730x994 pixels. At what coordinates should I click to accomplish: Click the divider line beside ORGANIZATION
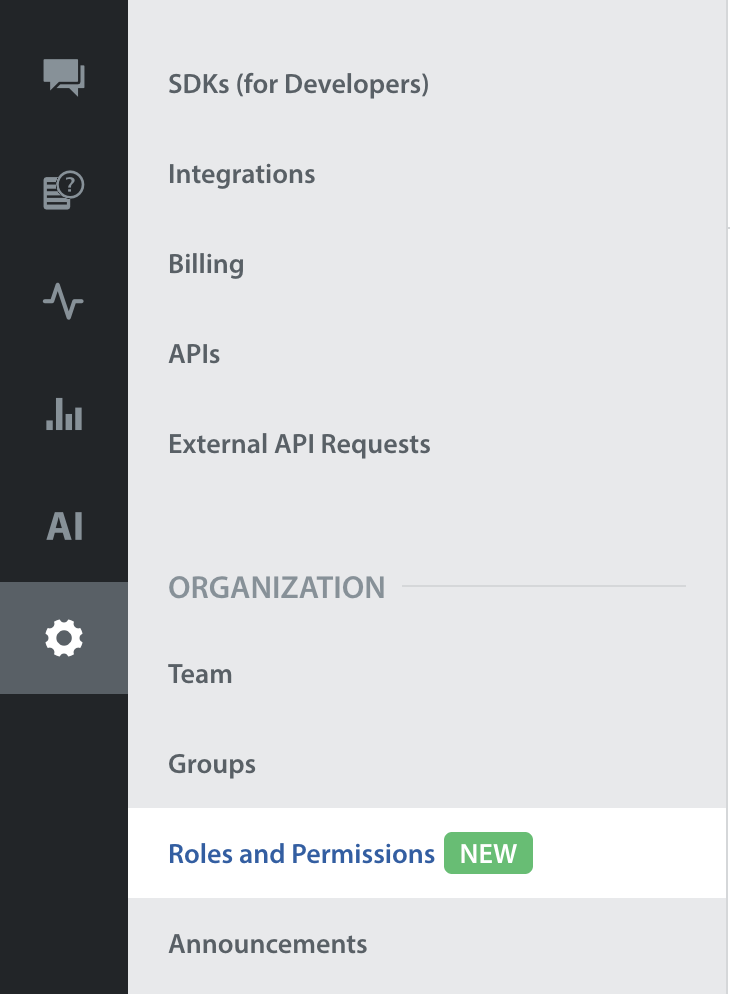click(x=544, y=586)
